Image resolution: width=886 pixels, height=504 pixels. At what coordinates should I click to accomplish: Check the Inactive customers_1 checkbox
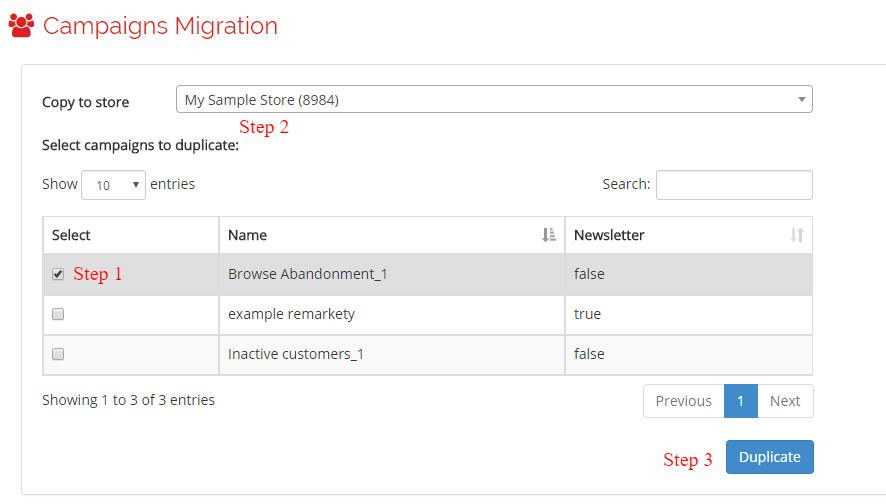[58, 354]
